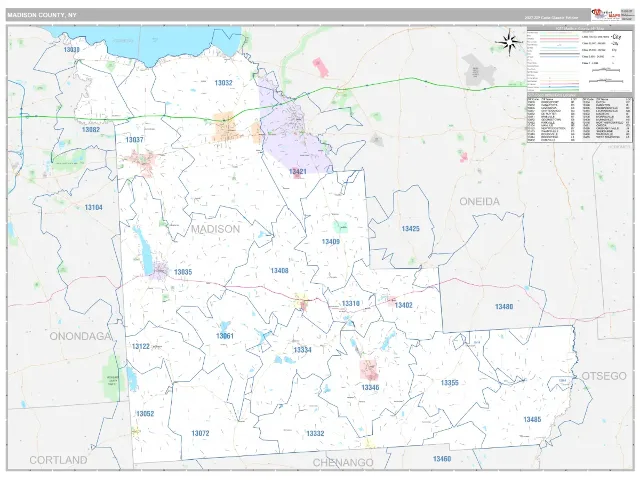
Task: Open the Market Maps logo
Action: [x=604, y=15]
